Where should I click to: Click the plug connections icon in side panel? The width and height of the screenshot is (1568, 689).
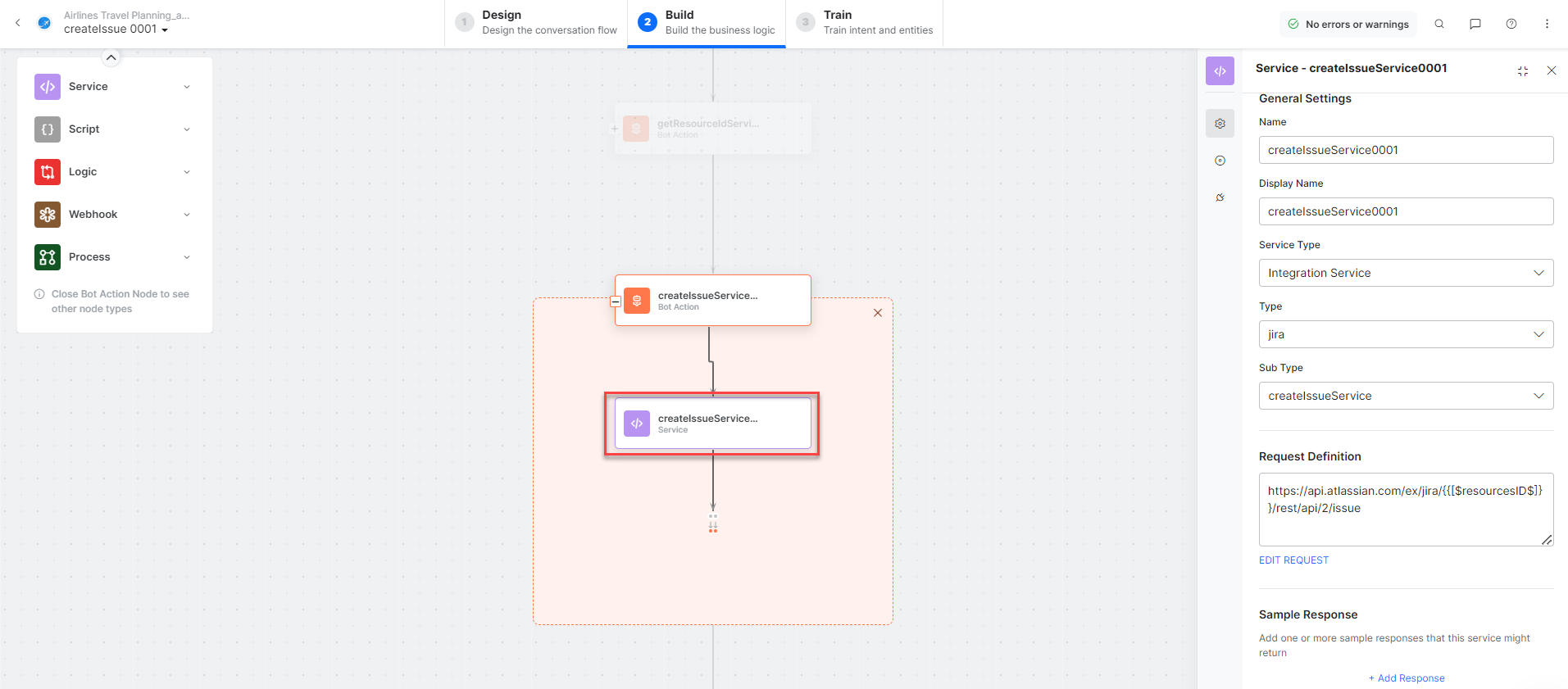[x=1220, y=197]
